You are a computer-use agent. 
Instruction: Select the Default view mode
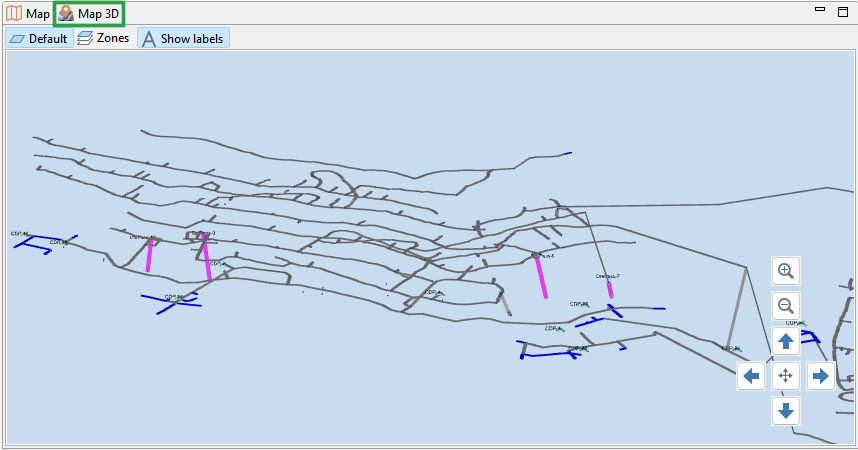pyautogui.click(x=39, y=38)
